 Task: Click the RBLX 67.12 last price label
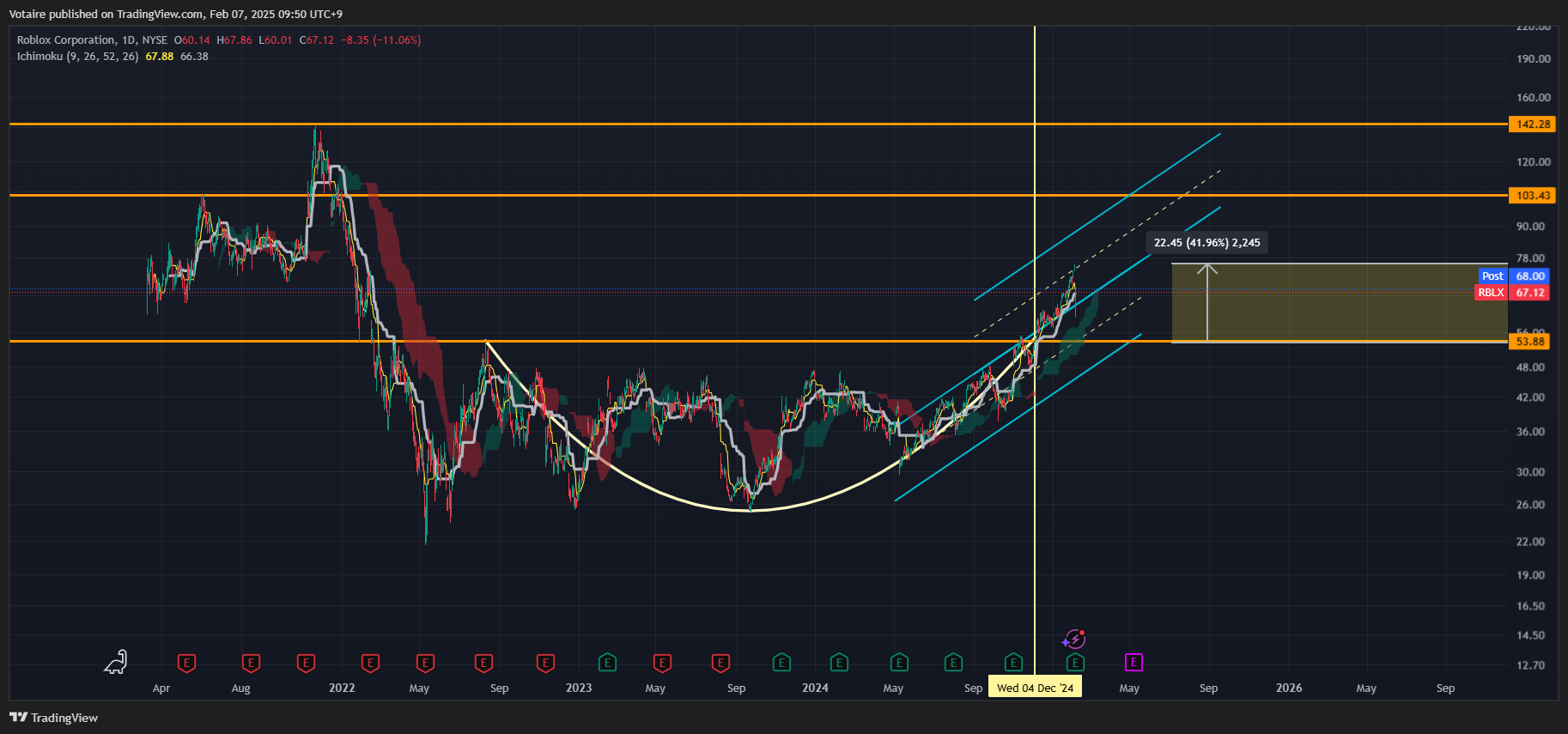pos(1512,293)
